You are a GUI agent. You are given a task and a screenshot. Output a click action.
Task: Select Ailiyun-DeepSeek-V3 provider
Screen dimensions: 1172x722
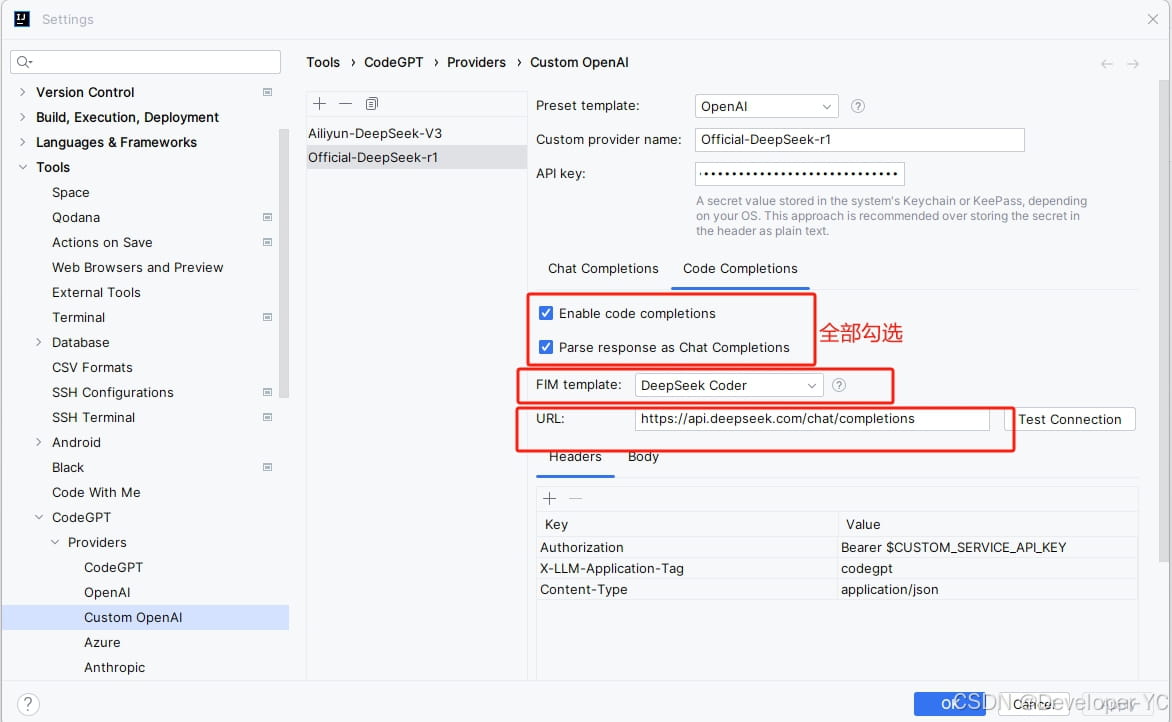point(416,134)
